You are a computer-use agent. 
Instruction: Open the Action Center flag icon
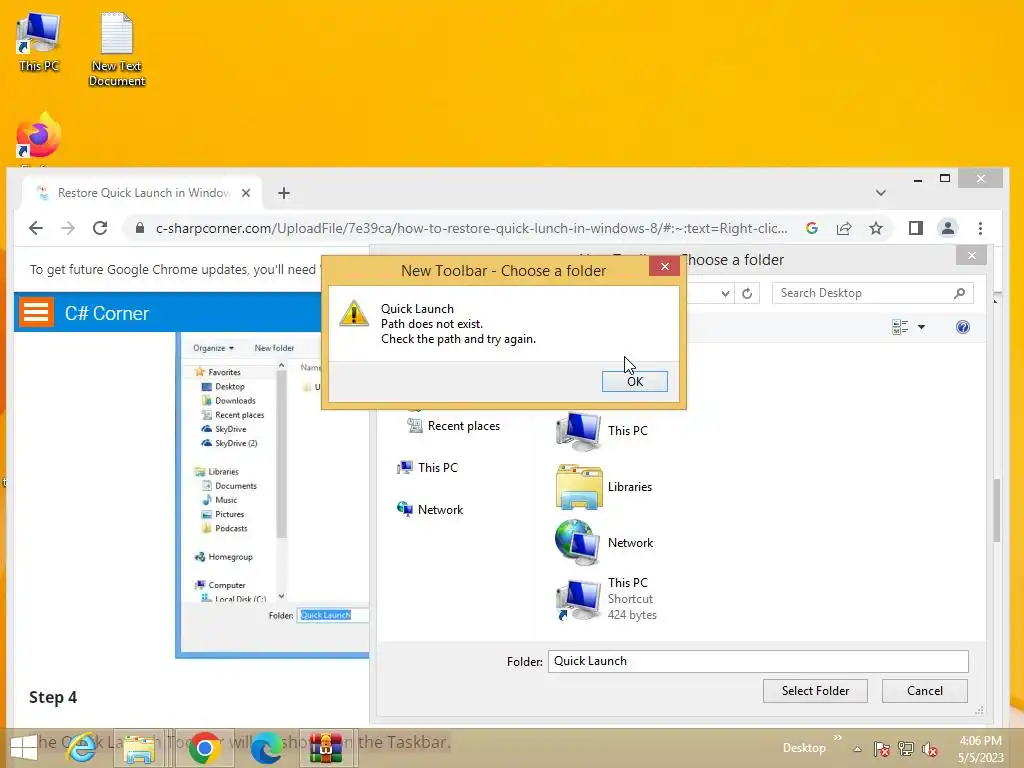point(881,749)
